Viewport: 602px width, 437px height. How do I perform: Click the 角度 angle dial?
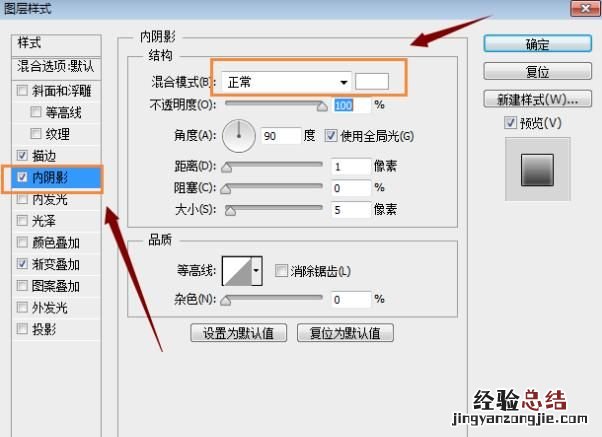pos(239,136)
